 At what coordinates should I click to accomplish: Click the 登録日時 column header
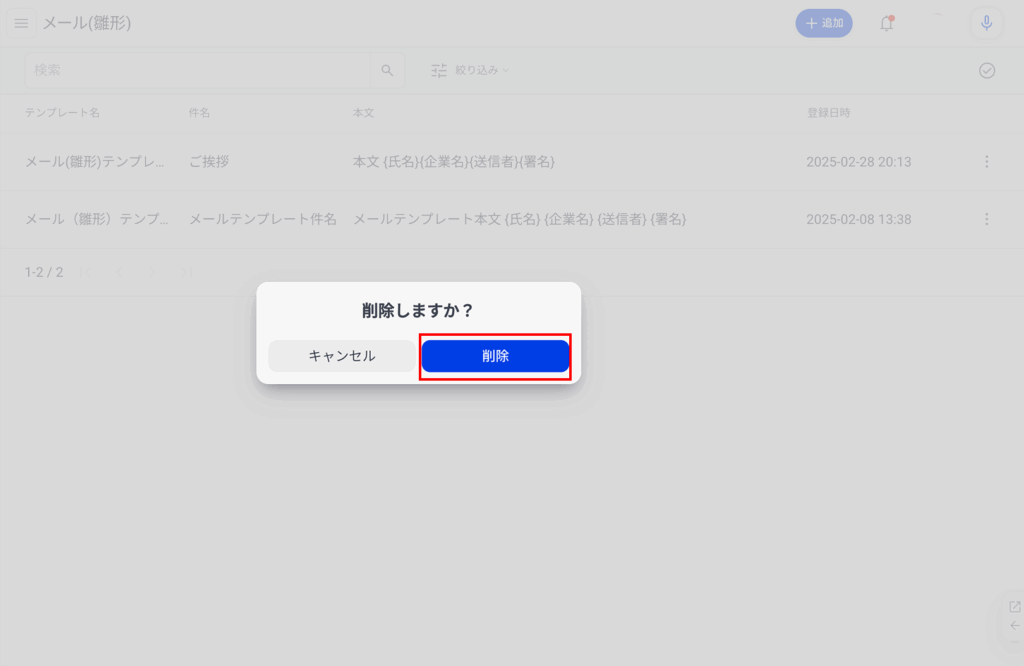(x=828, y=113)
